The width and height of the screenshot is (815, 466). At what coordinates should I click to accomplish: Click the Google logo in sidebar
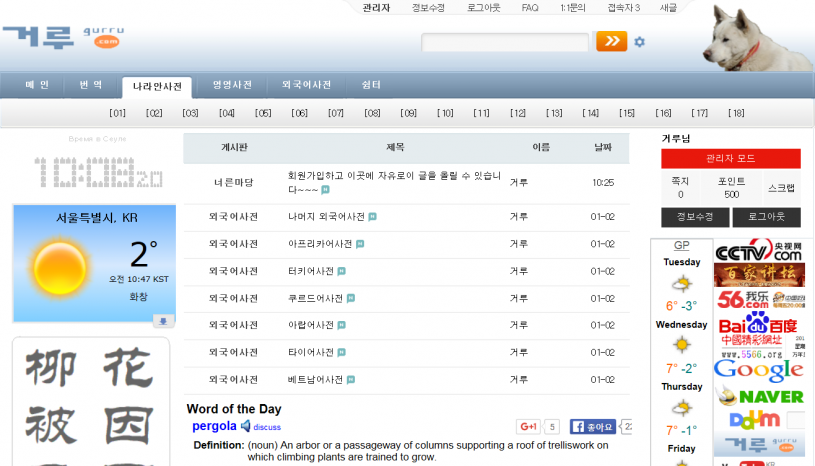coord(758,369)
